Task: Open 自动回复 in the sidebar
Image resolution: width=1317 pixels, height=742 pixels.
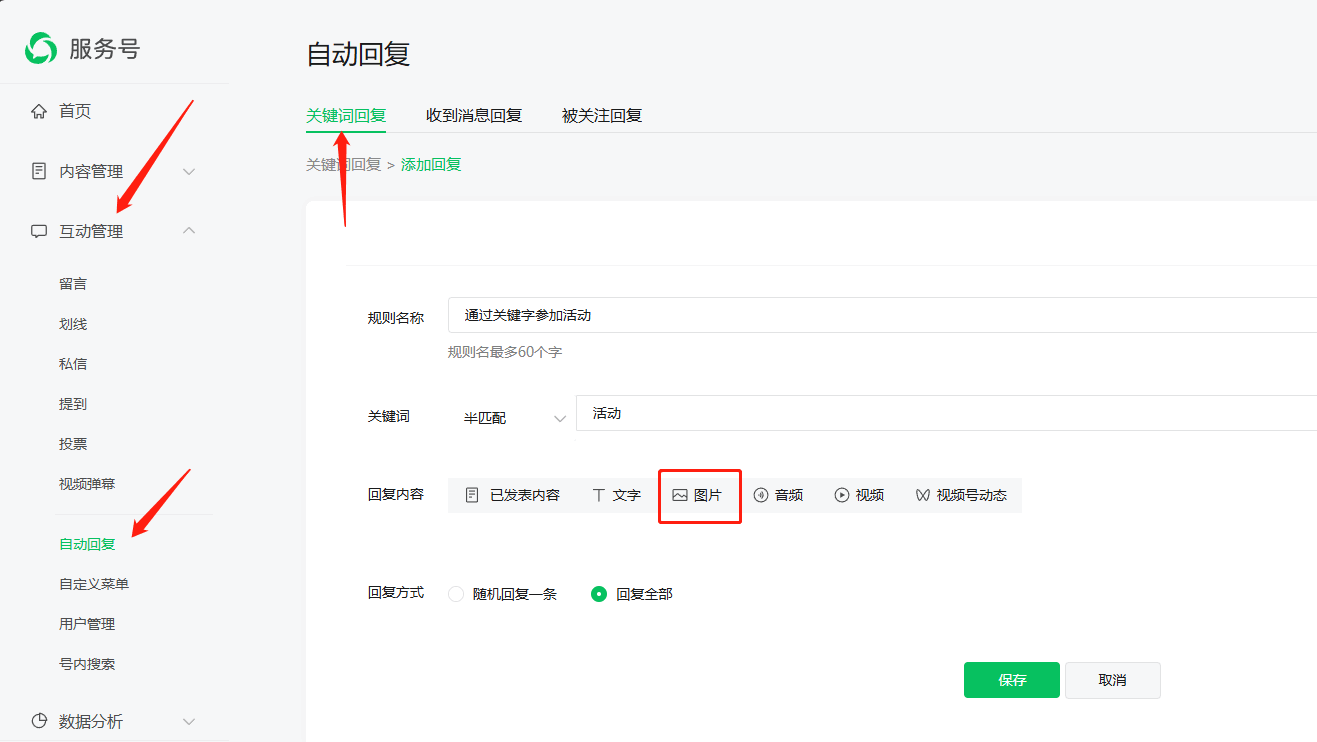Action: 87,544
